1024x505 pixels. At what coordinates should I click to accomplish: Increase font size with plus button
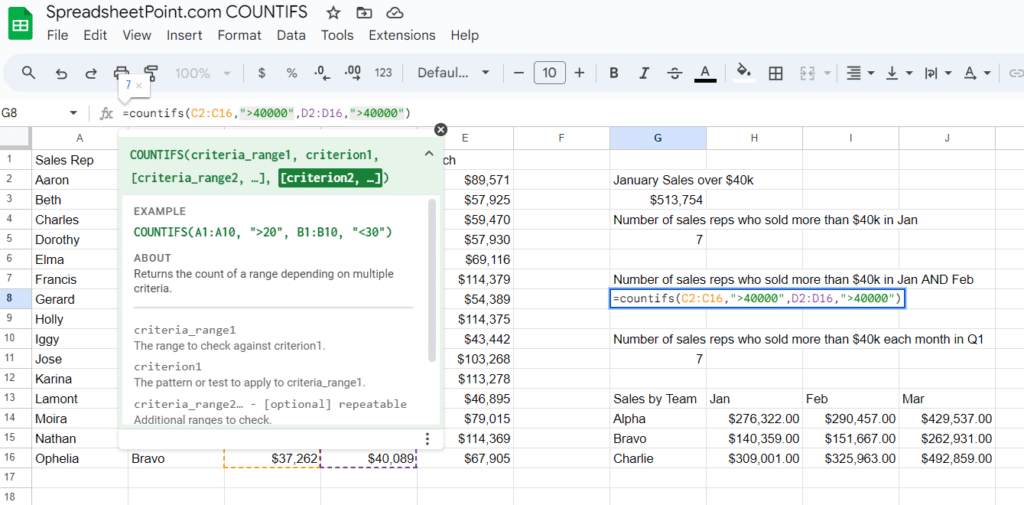click(579, 73)
